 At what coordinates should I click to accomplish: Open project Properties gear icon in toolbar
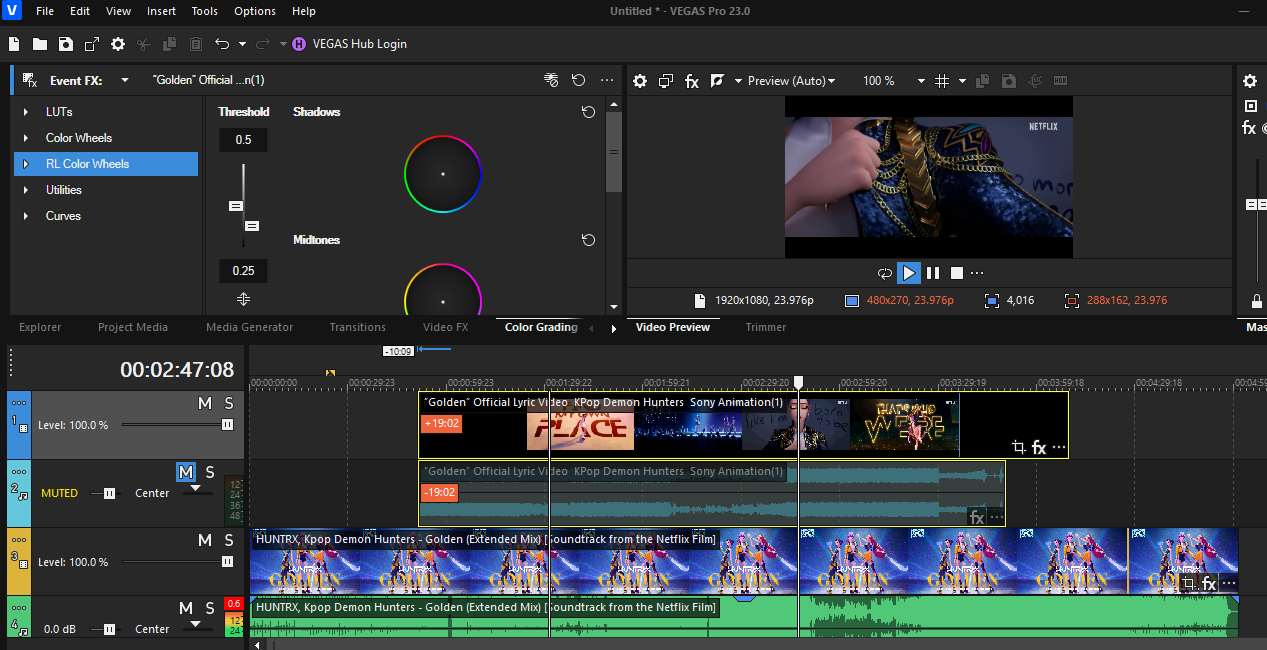click(118, 44)
